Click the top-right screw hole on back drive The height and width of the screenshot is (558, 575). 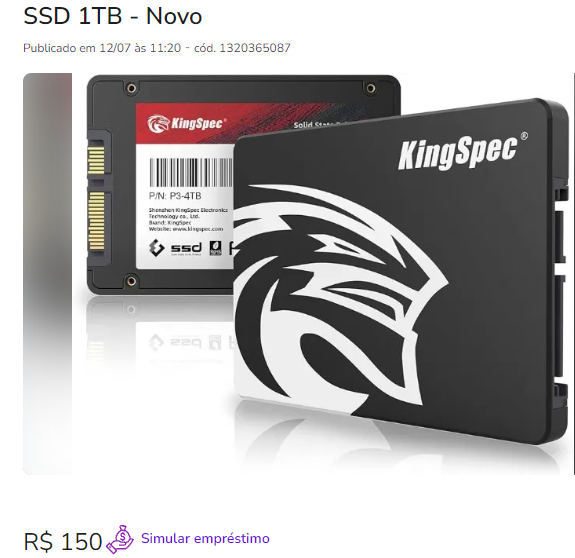[x=370, y=88]
